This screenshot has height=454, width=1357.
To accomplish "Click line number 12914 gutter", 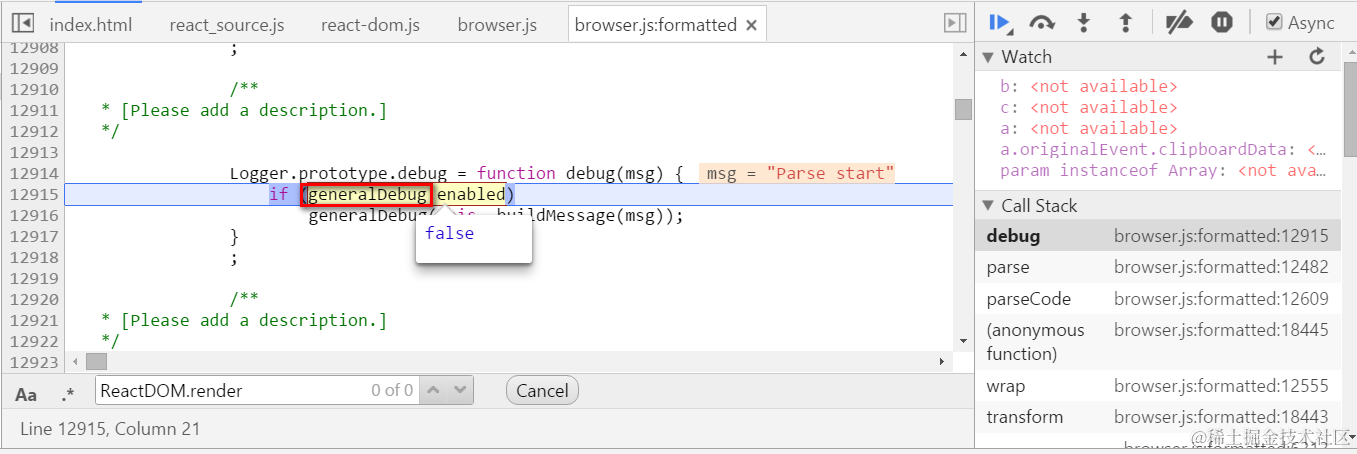I will (33, 173).
